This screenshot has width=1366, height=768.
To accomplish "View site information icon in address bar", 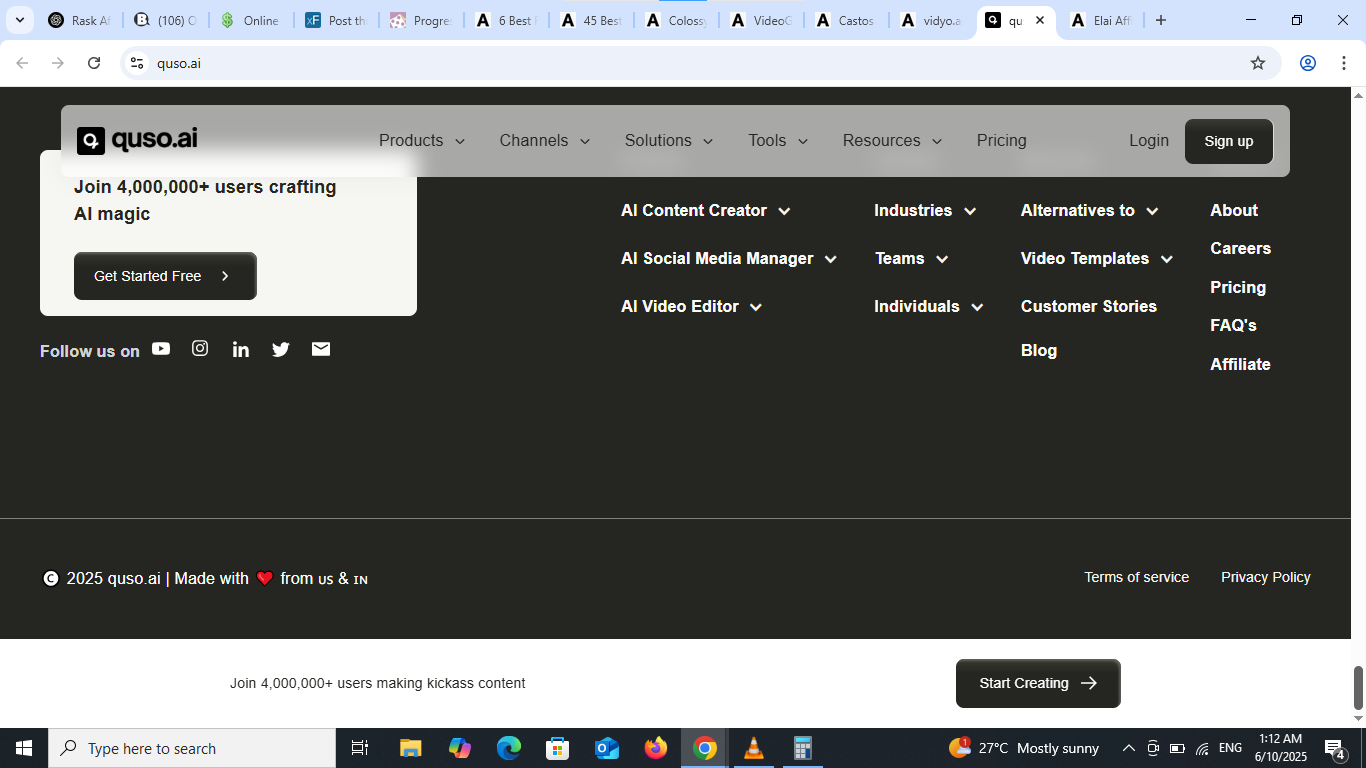I will 137,63.
